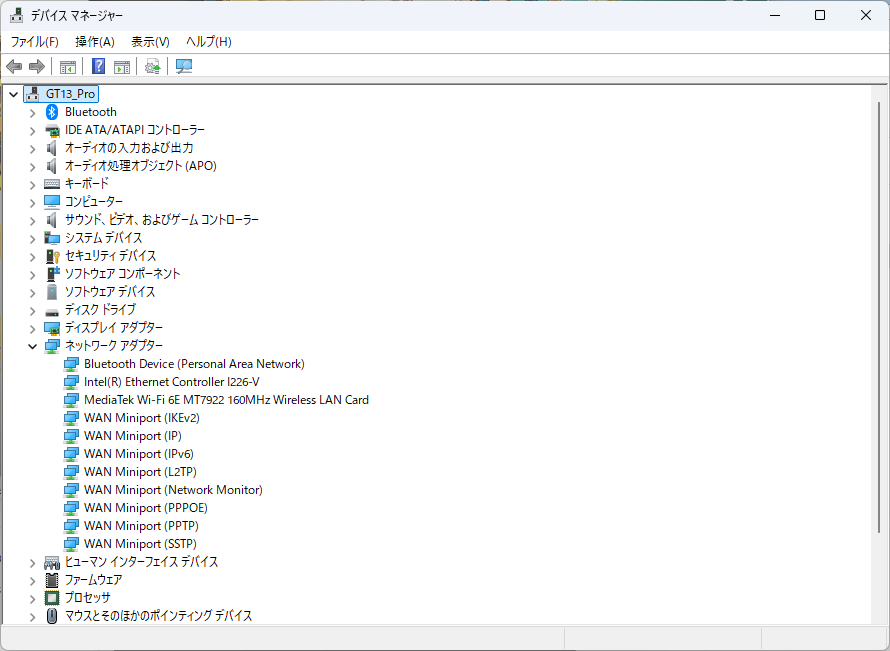Screen dimensions: 890x651
Task: Click the プロセッサ icon
Action: (x=52, y=598)
